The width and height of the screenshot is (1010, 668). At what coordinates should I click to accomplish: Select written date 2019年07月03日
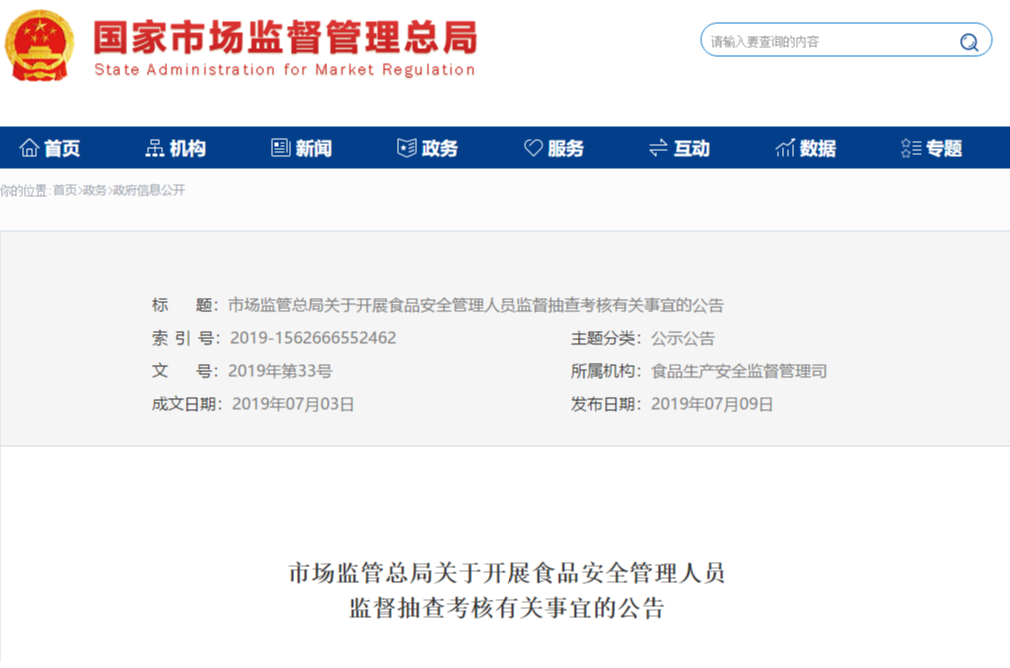click(293, 404)
